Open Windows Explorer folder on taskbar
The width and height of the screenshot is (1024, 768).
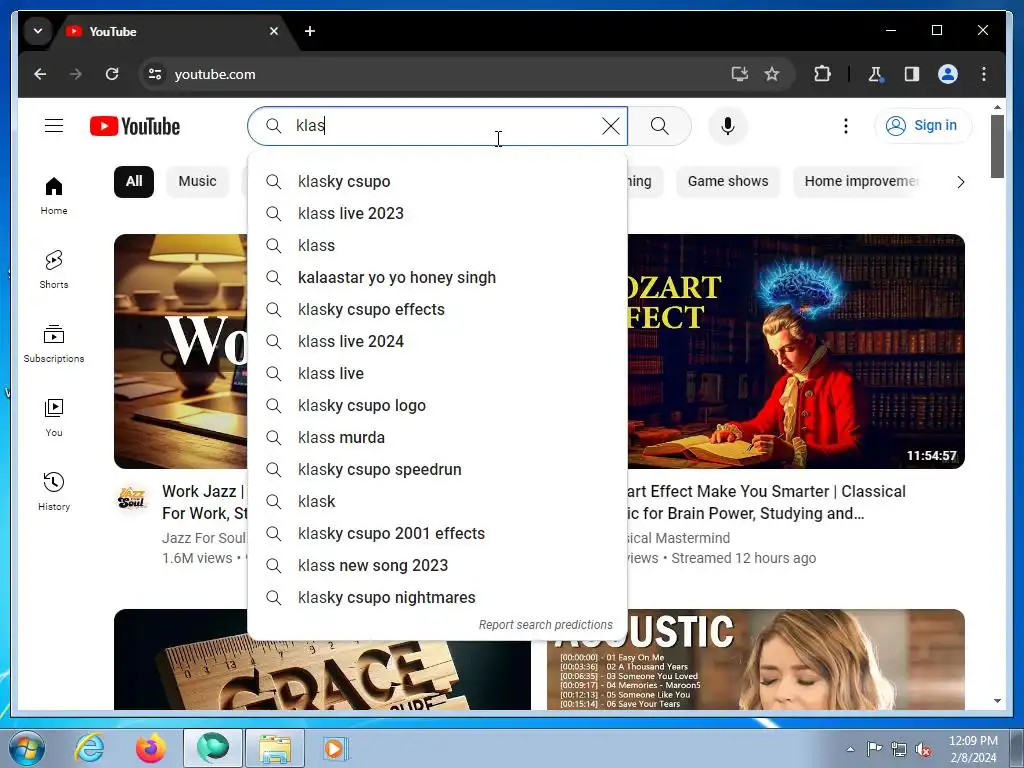pyautogui.click(x=274, y=748)
